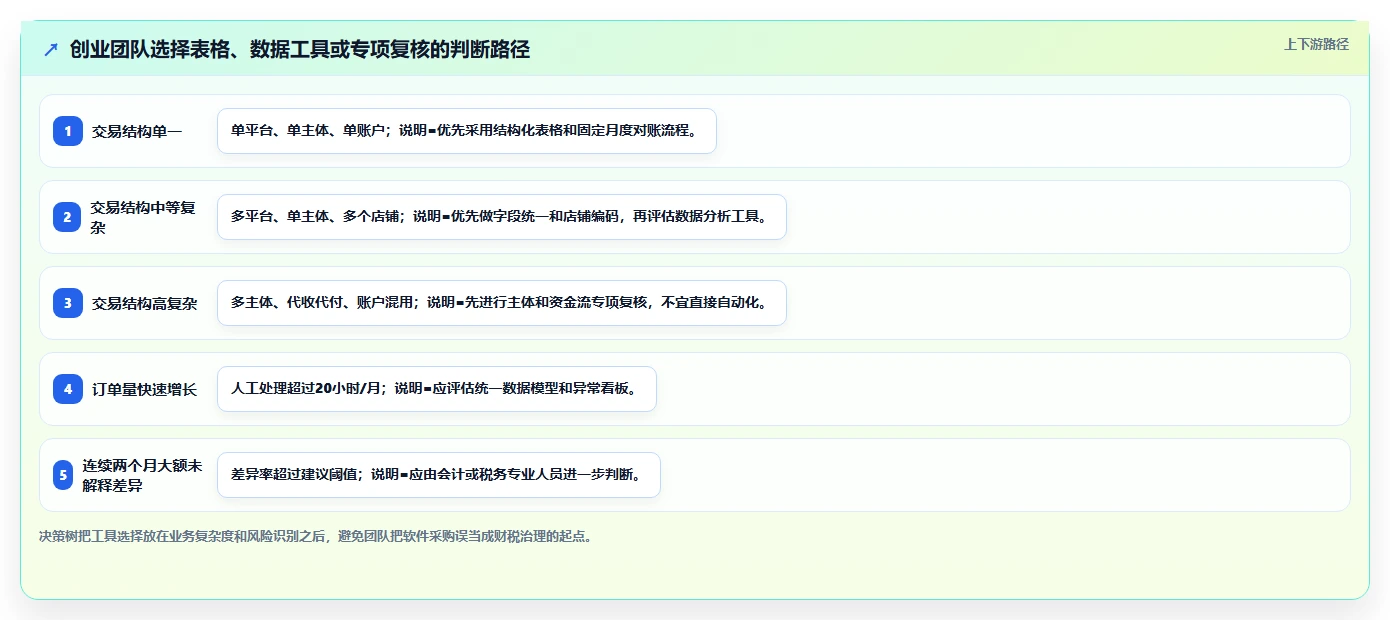Click the box starting 多平台、单主体、多个店铺
The width and height of the screenshot is (1390, 620).
point(502,217)
